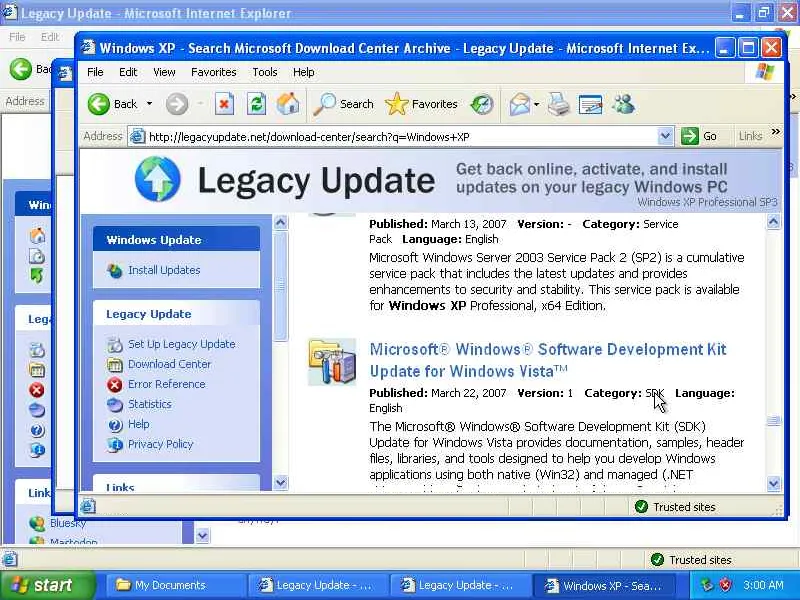The image size is (800, 600).
Task: Click the results scrollbar thumb
Action: (773, 421)
